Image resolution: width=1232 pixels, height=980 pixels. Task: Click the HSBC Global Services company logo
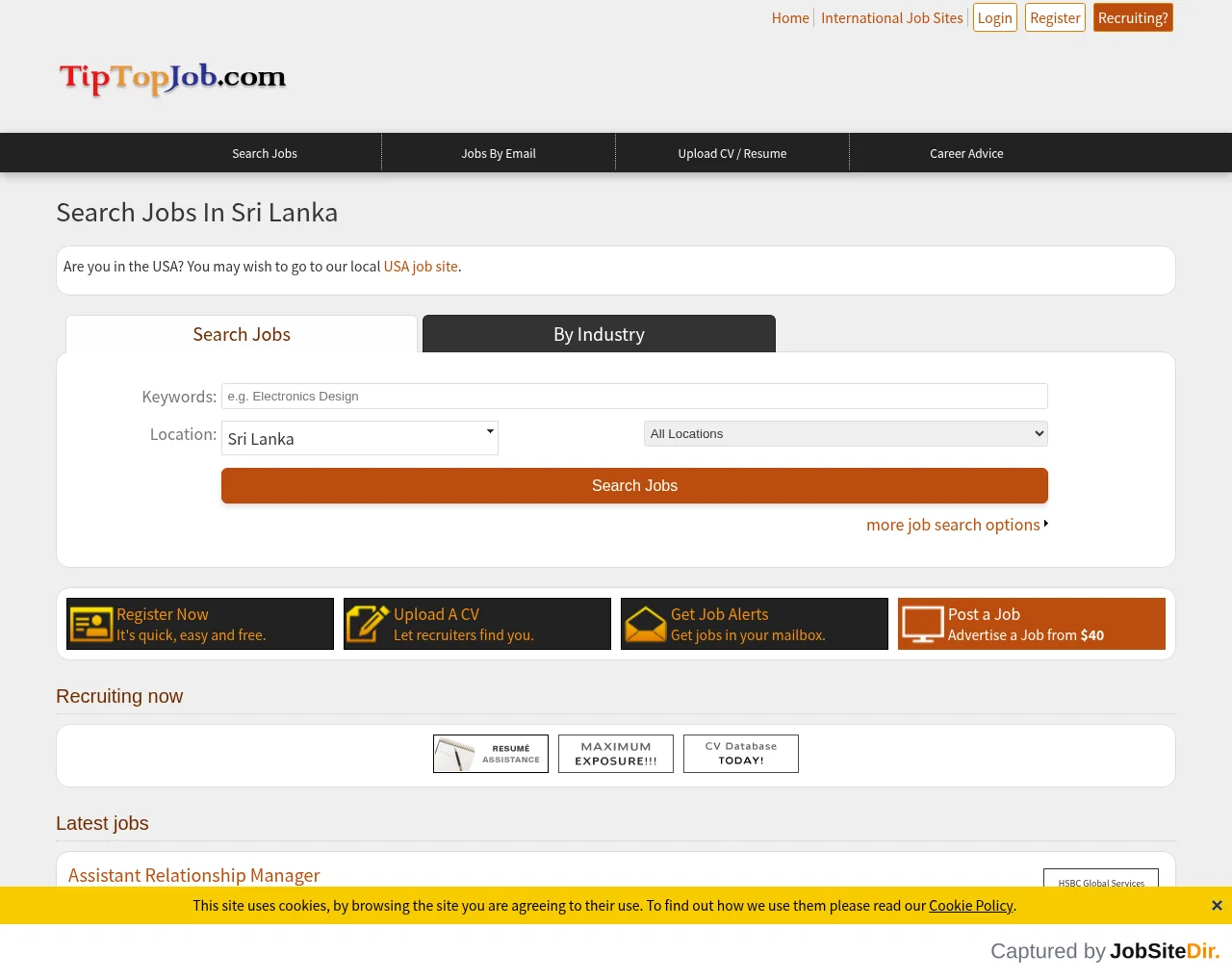click(1101, 878)
